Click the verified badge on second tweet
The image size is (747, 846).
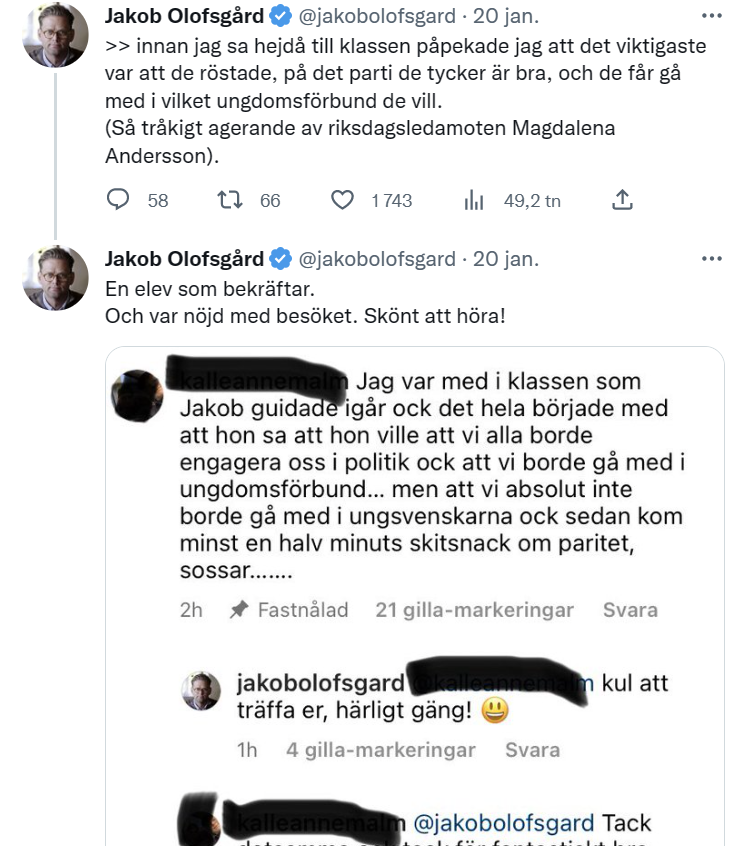(281, 260)
